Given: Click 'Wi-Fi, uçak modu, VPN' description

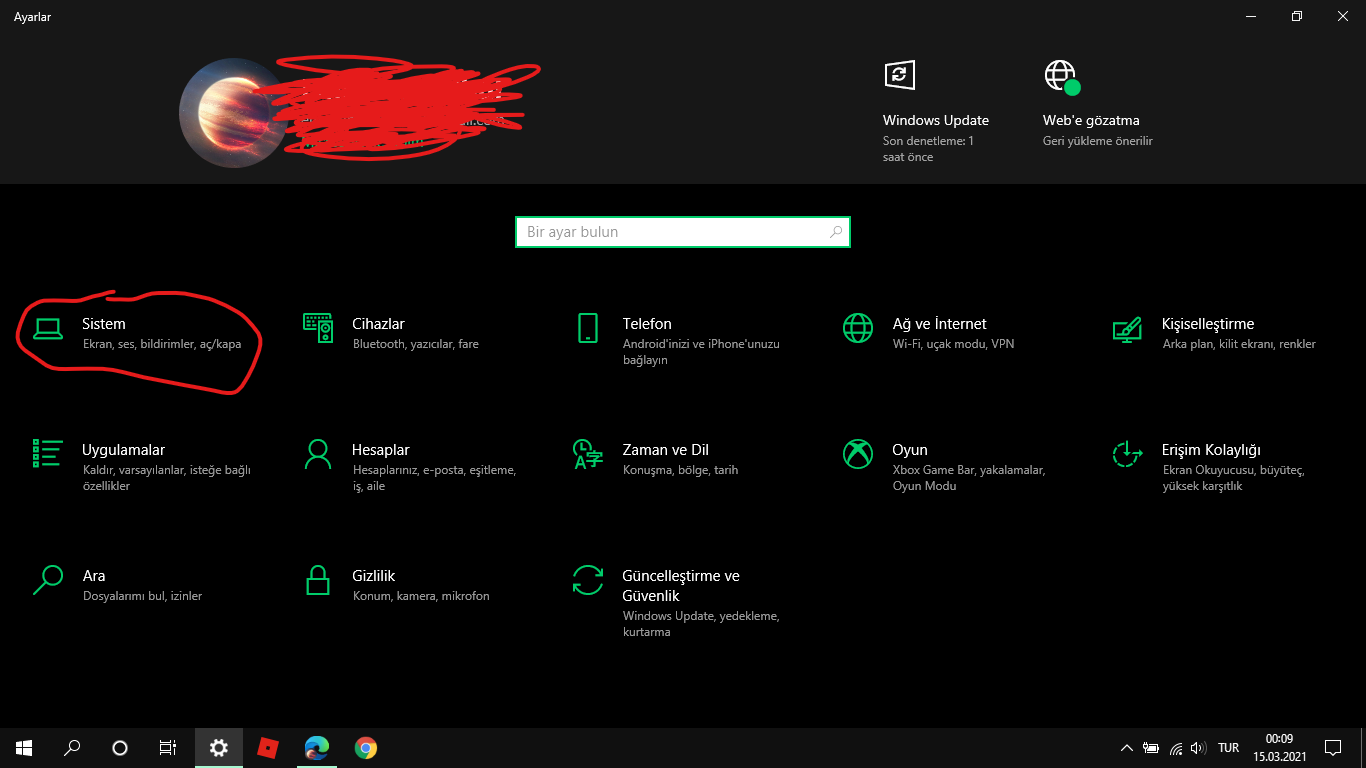Looking at the screenshot, I should [x=953, y=344].
